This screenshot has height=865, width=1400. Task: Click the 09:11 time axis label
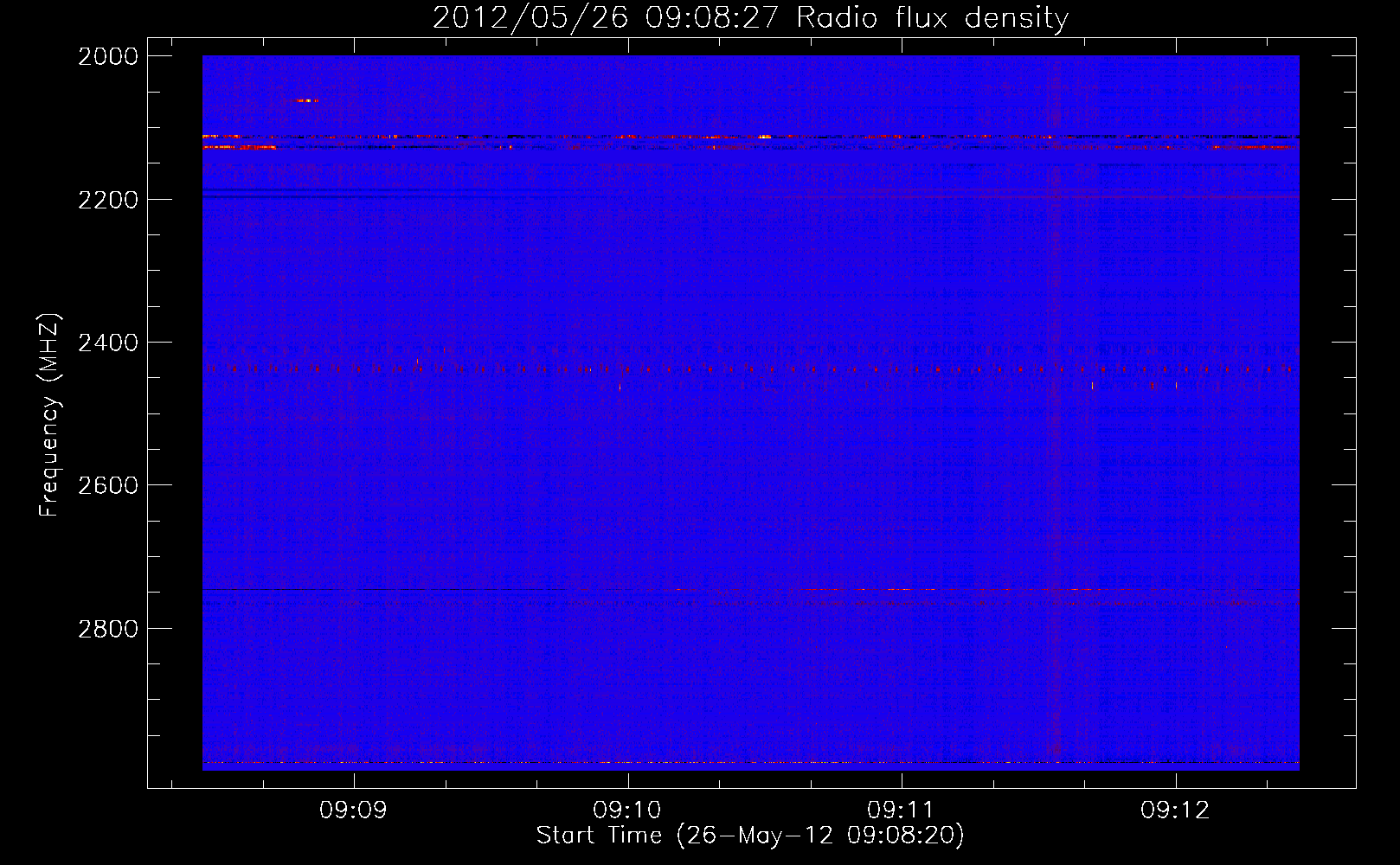tap(901, 811)
